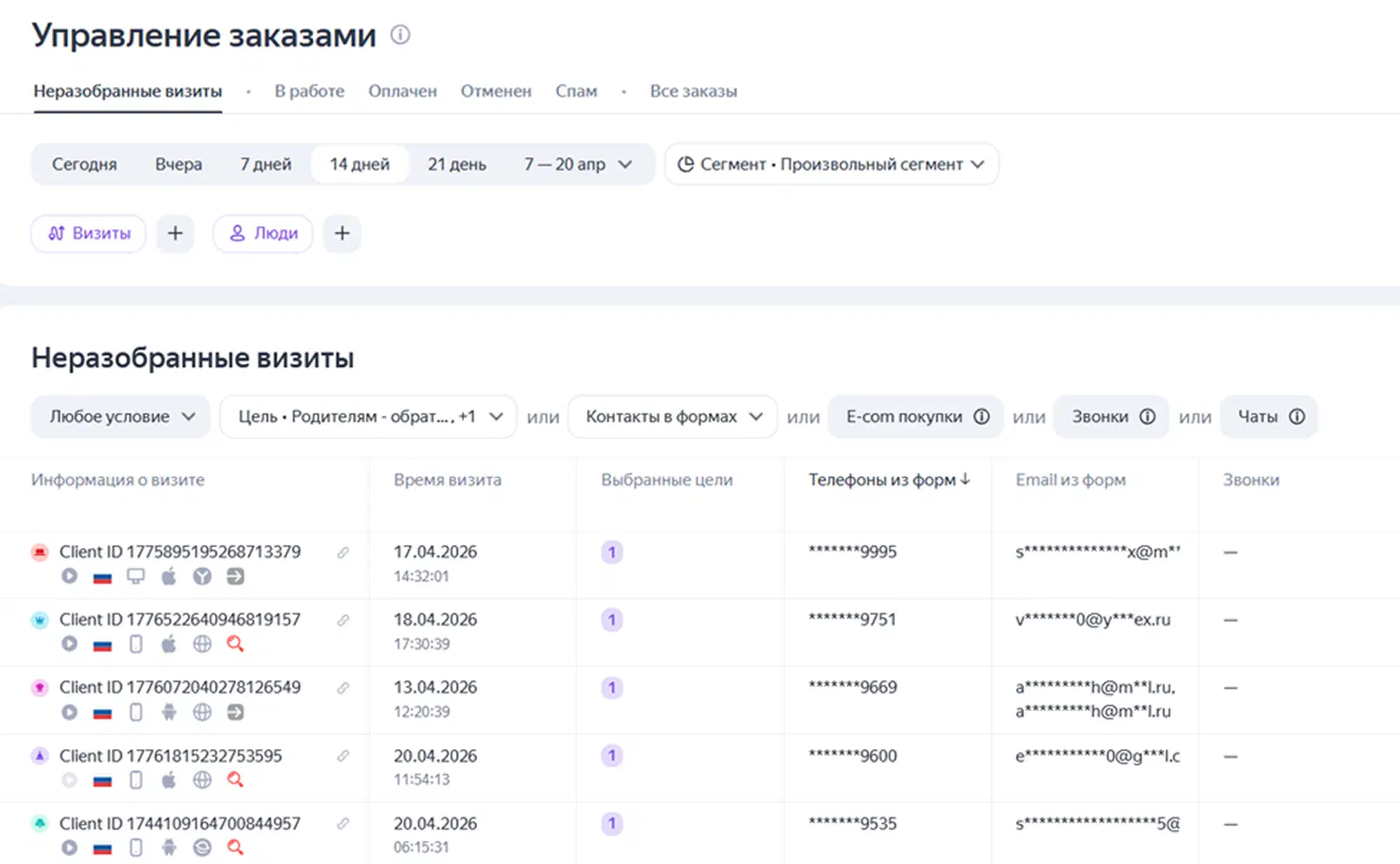1400x864 pixels.
Task: Switch to Оплачен tab
Action: (x=402, y=91)
